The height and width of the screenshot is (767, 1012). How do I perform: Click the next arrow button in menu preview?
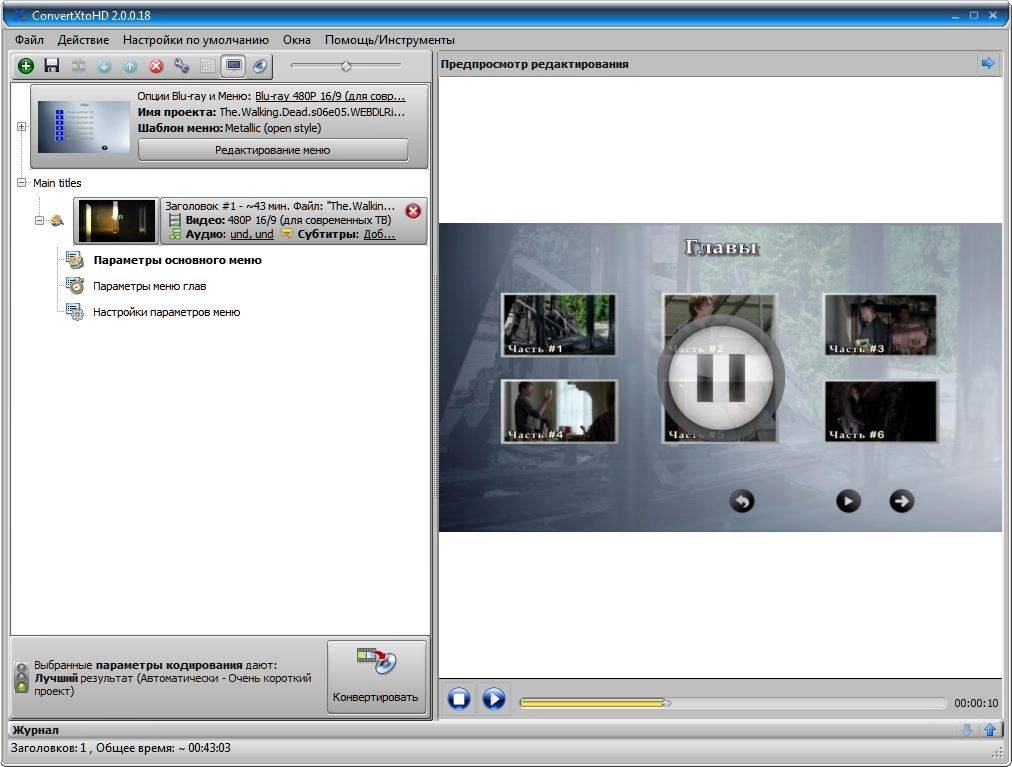click(902, 501)
